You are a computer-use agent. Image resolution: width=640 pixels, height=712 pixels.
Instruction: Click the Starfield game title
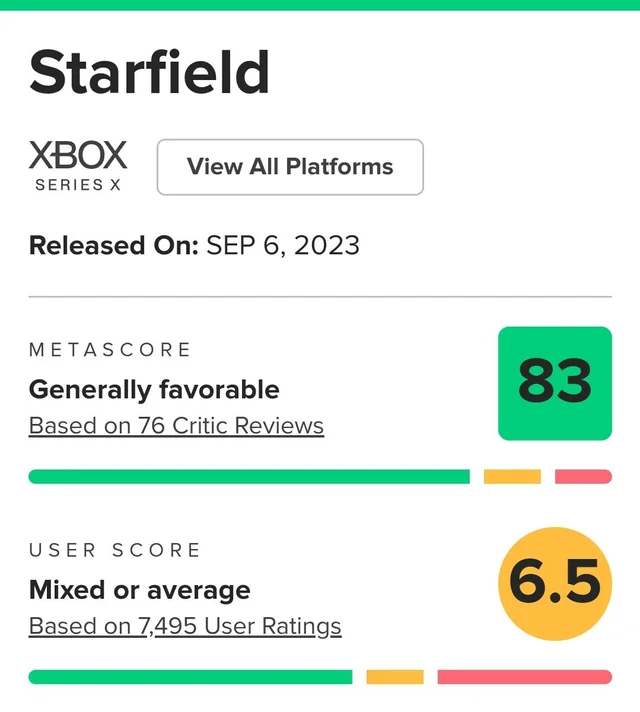click(149, 72)
